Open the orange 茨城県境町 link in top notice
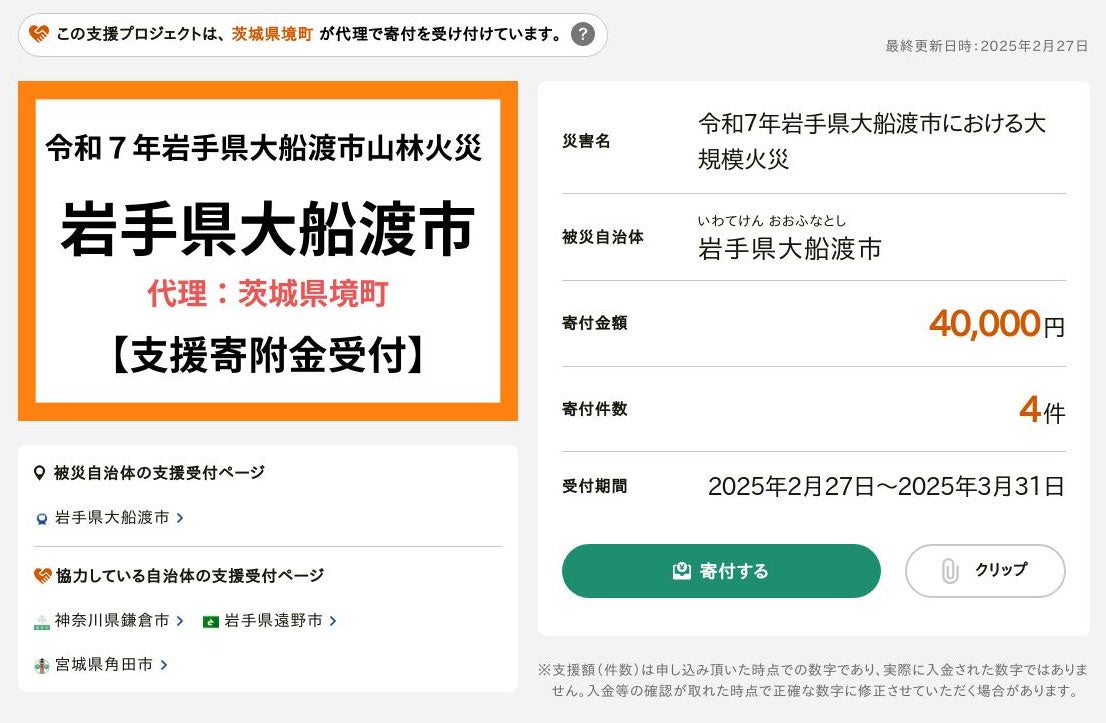 coord(272,34)
